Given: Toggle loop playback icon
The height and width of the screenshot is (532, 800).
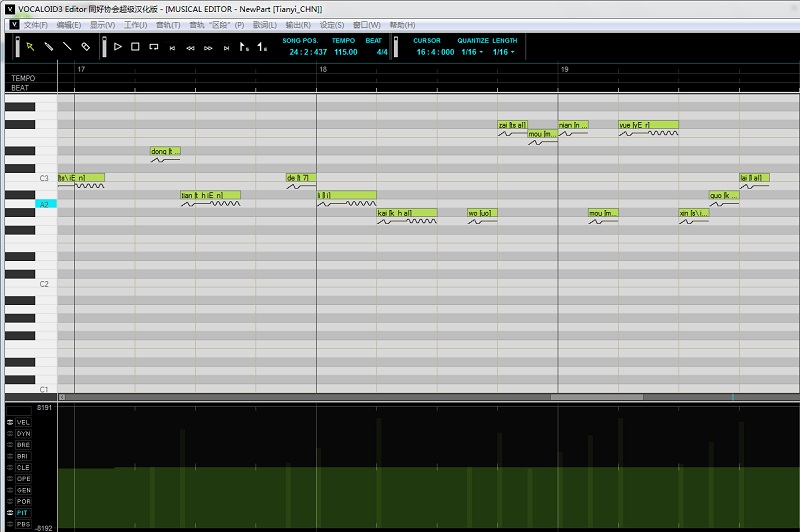Looking at the screenshot, I should click(153, 46).
